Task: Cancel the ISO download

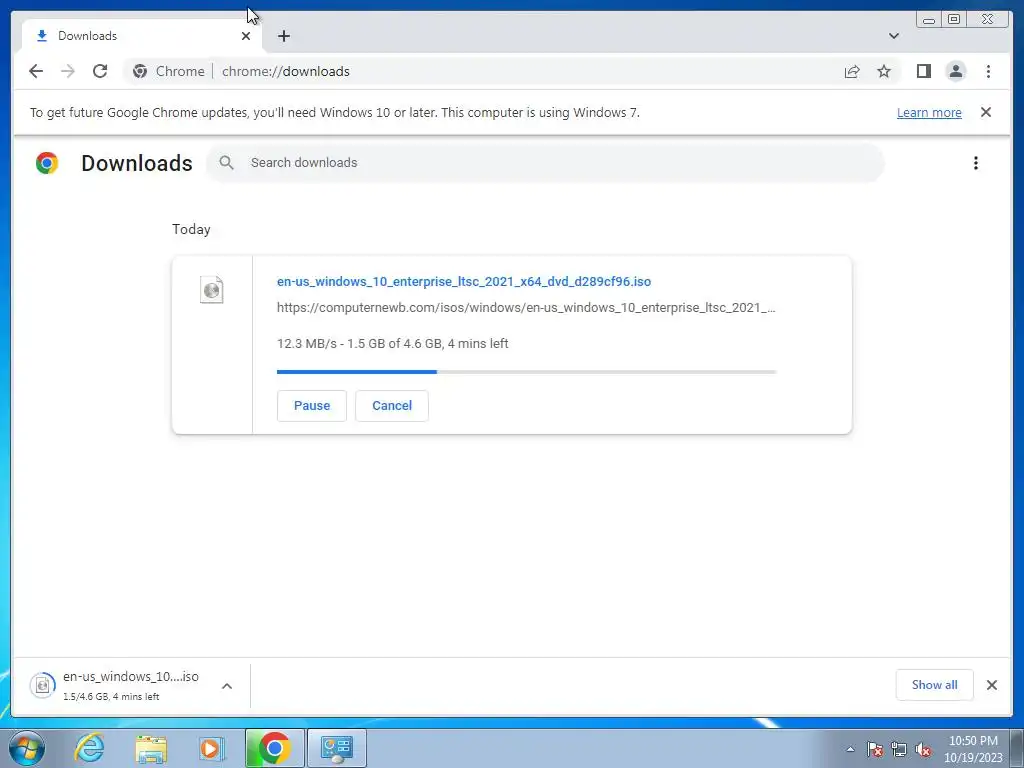Action: [x=392, y=406]
